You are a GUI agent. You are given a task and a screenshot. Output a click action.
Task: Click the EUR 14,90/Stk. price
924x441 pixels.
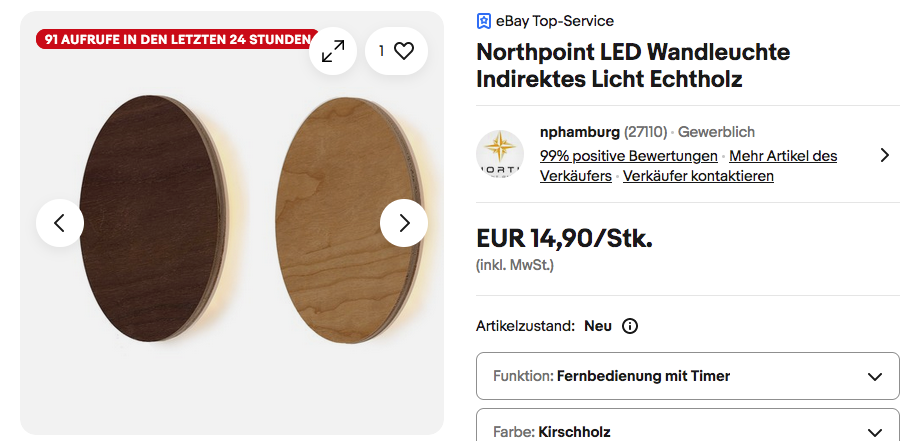564,239
